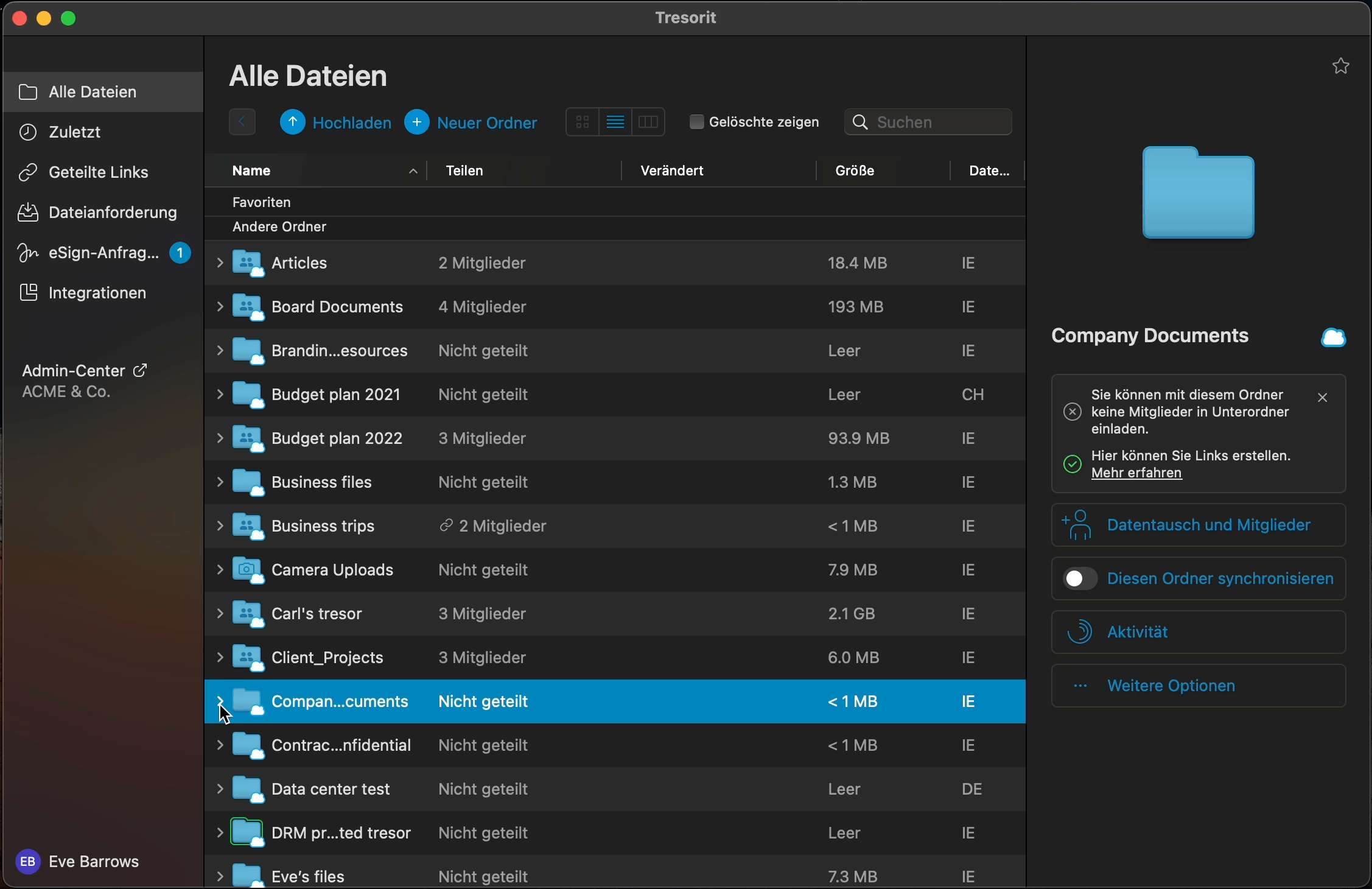This screenshot has width=1372, height=889.
Task: Click the link icon in Business trips row
Action: point(446,525)
